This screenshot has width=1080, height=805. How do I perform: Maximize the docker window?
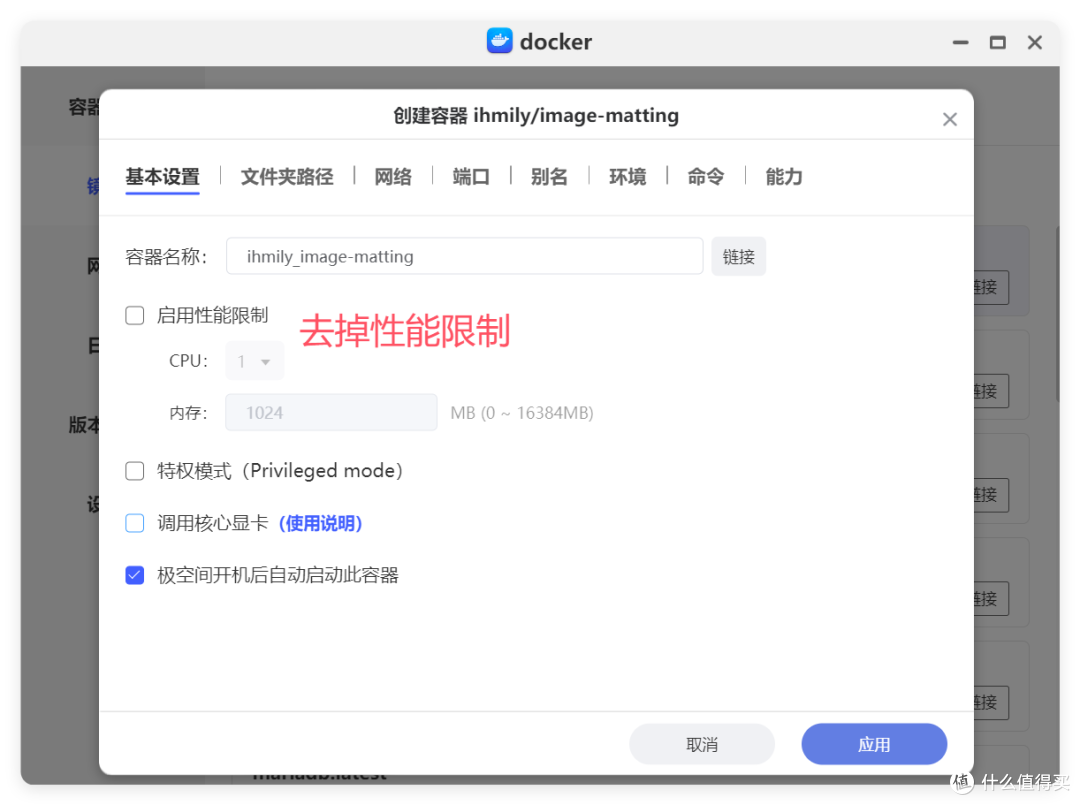(997, 43)
